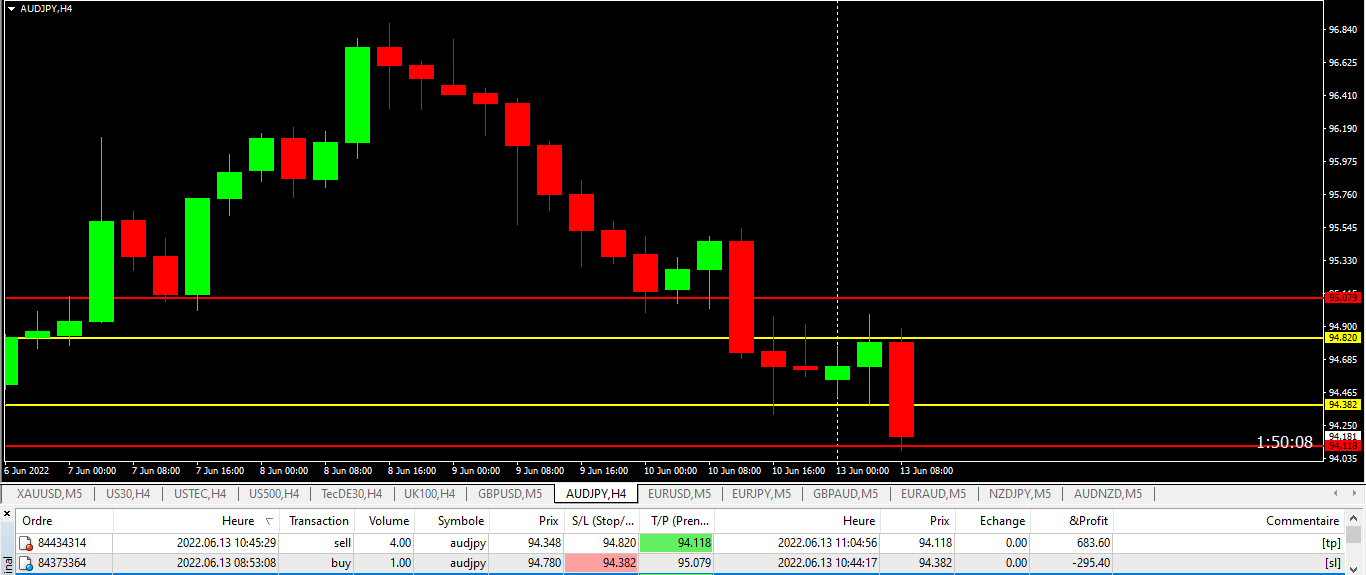Close the terminal panel with X
The image size is (1366, 575).
[8, 513]
